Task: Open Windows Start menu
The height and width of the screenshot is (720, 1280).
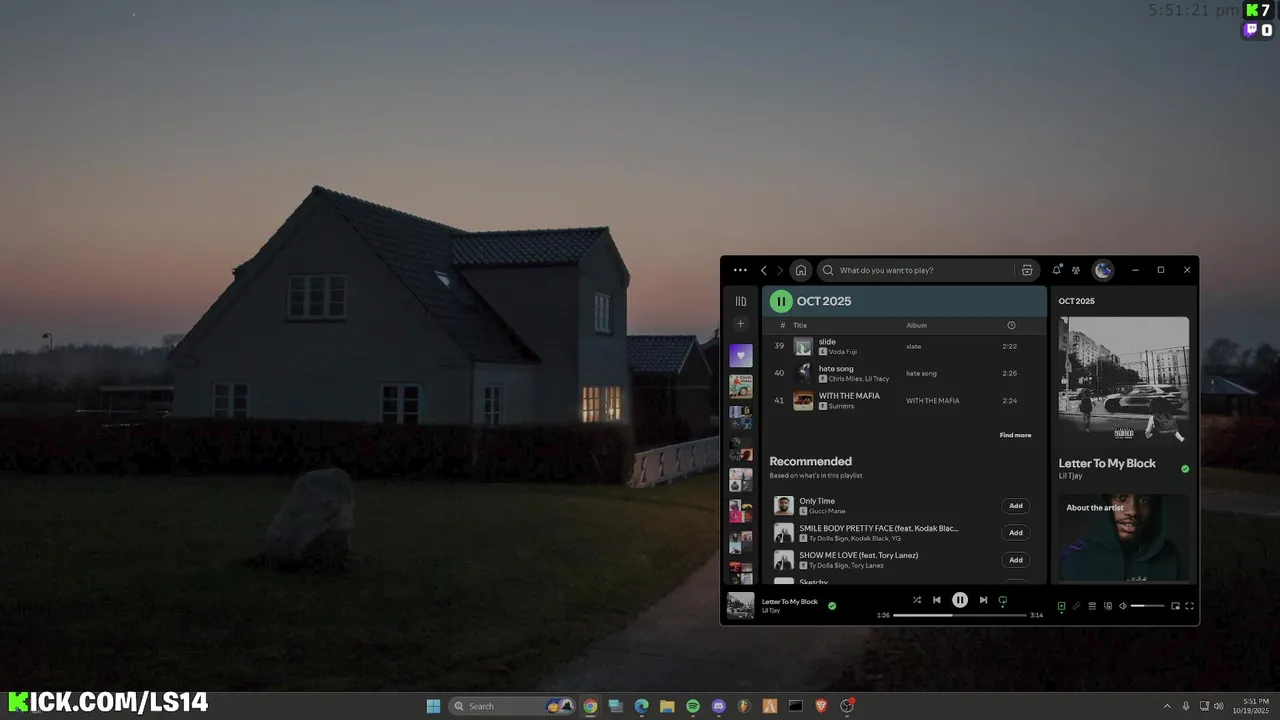Action: [x=434, y=706]
